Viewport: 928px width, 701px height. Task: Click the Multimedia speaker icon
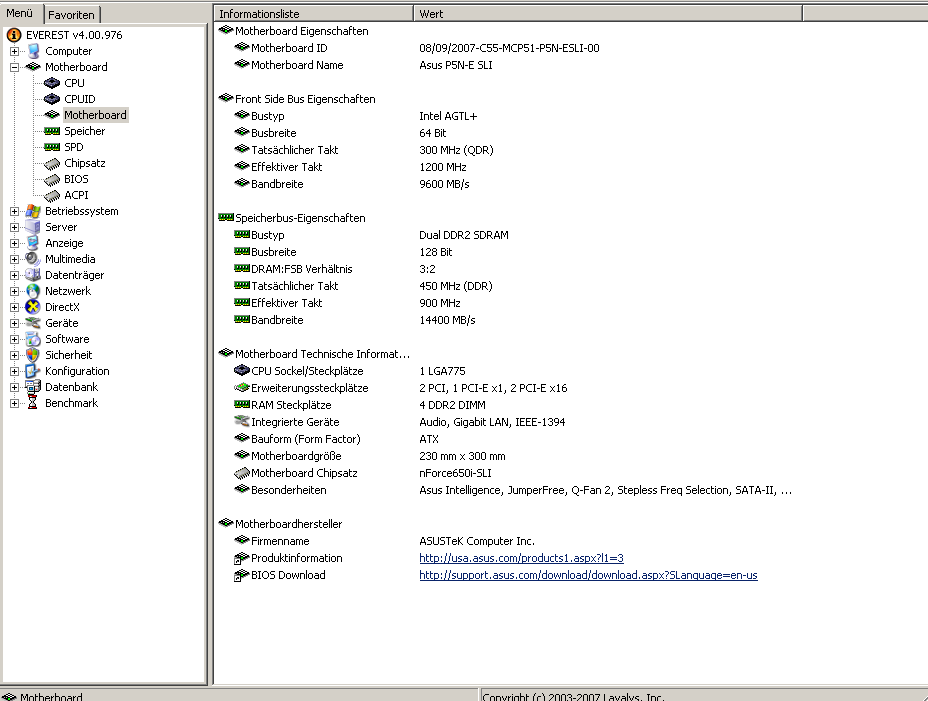(33, 259)
